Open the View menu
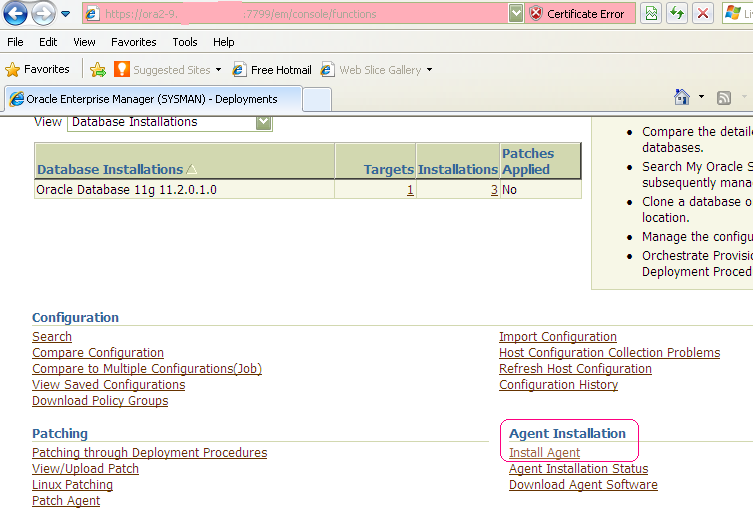Image resolution: width=753 pixels, height=519 pixels. click(84, 42)
